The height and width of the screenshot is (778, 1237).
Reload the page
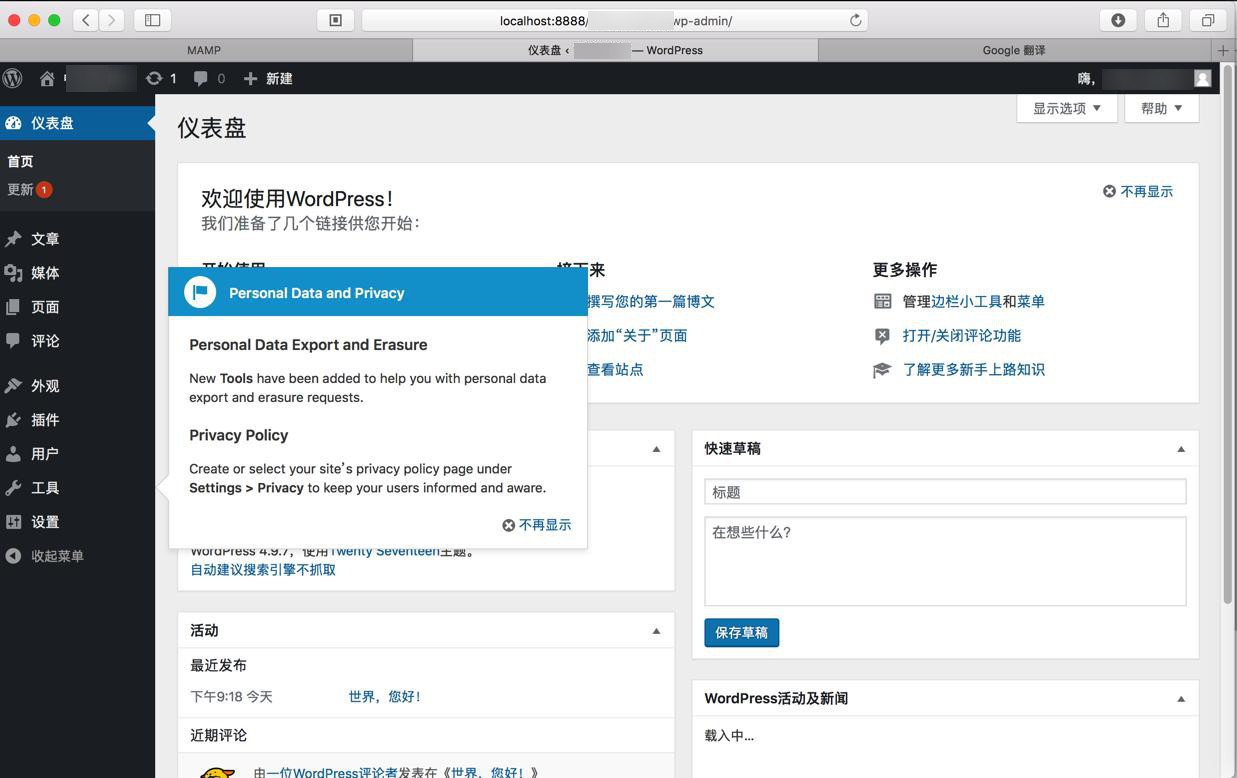[x=855, y=20]
